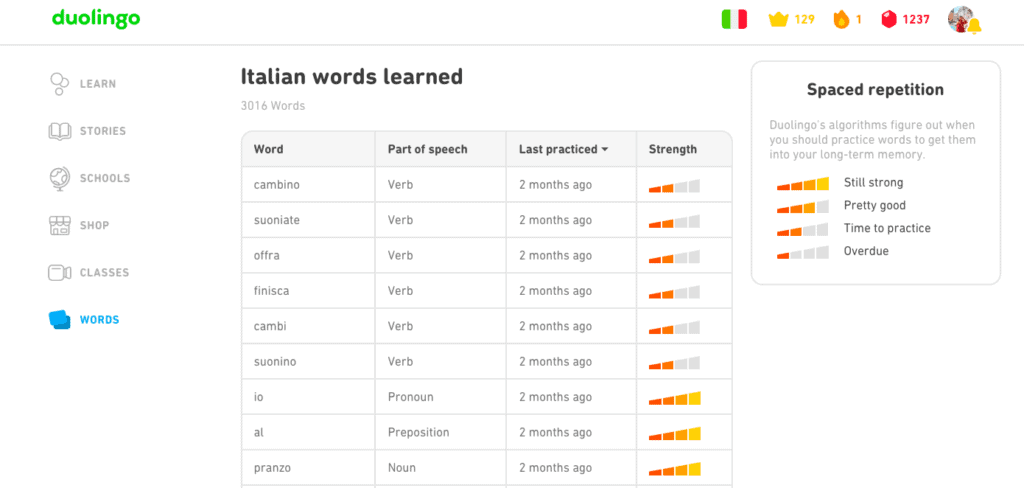Open the red gems counter showing 1237
The height and width of the screenshot is (488, 1024).
pos(905,20)
